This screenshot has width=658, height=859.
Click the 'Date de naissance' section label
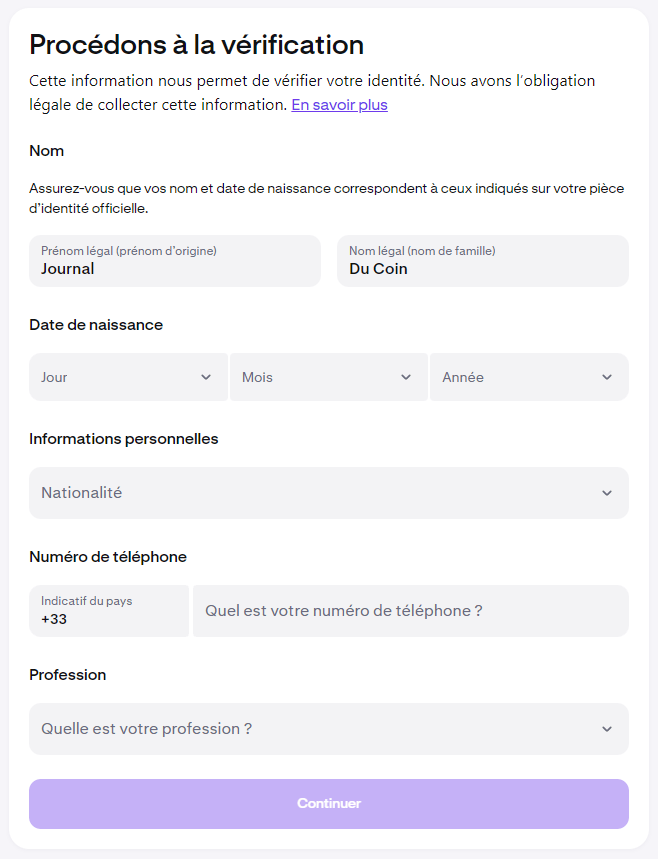coord(96,325)
